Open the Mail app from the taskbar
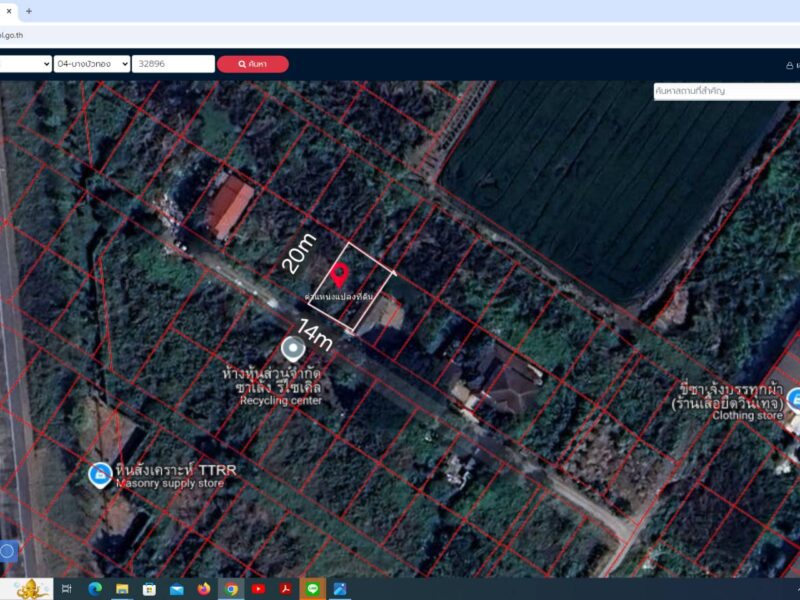Image resolution: width=800 pixels, height=600 pixels. tap(177, 589)
